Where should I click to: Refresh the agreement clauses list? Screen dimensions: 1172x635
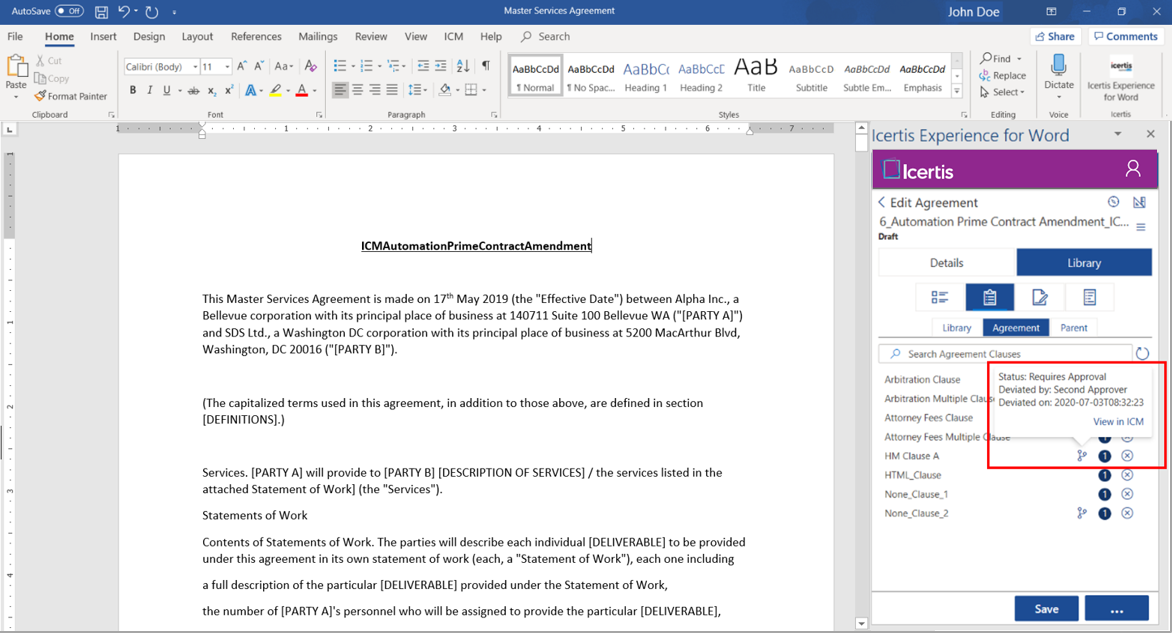1142,354
